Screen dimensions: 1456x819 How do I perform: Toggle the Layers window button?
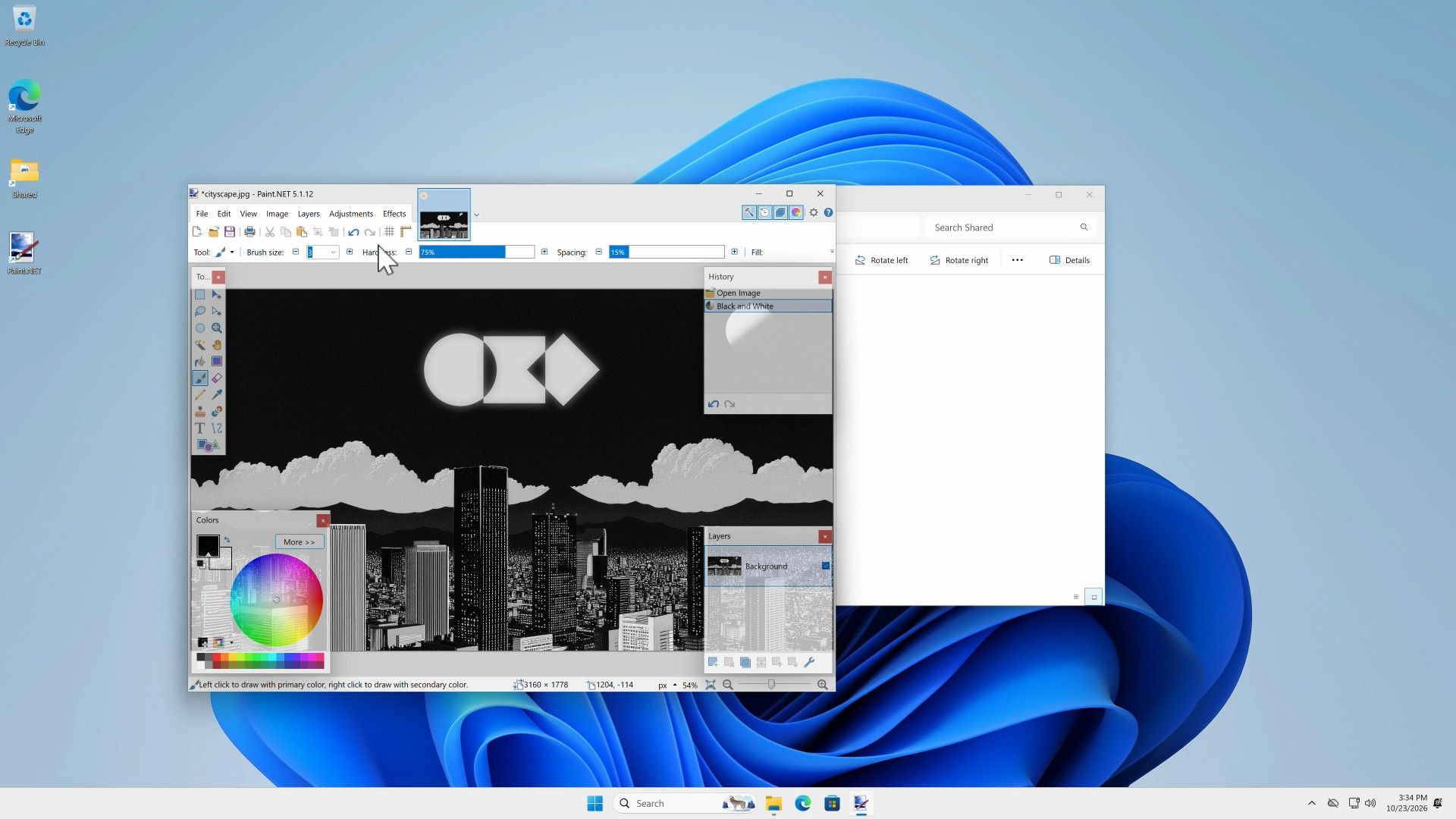(x=780, y=213)
